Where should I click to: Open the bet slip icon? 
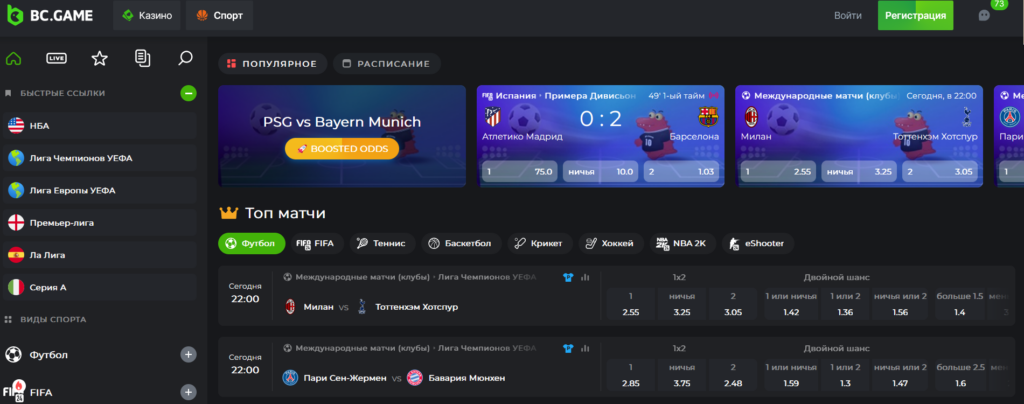coord(142,59)
